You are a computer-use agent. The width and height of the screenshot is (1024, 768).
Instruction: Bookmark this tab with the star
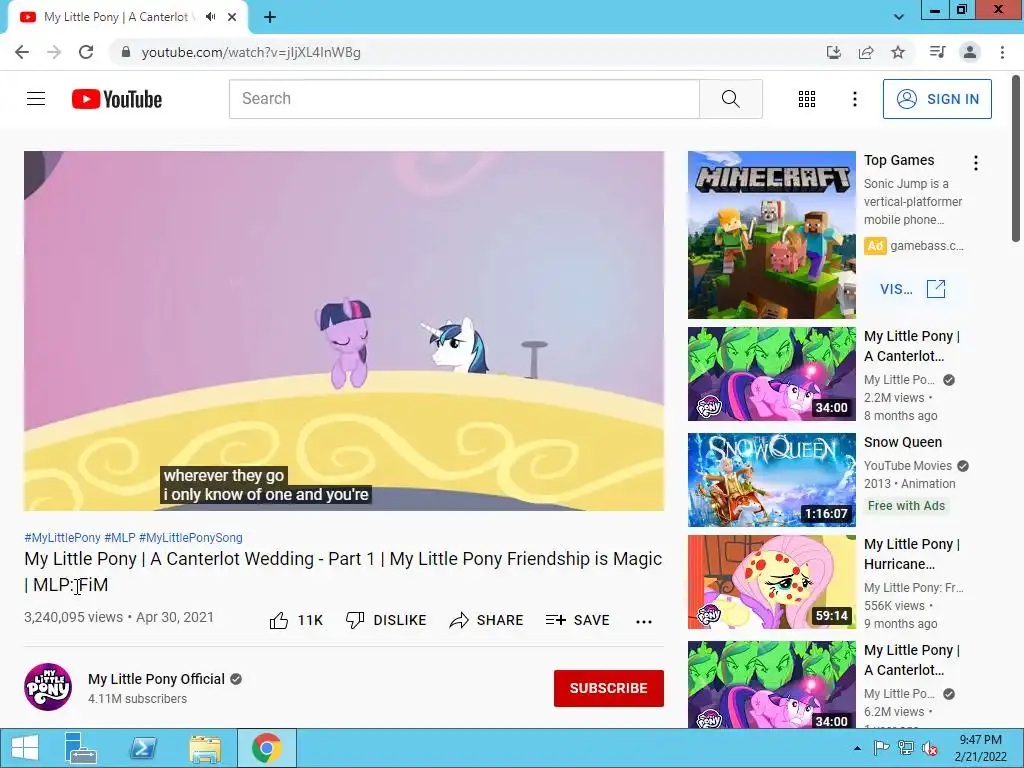pos(898,52)
